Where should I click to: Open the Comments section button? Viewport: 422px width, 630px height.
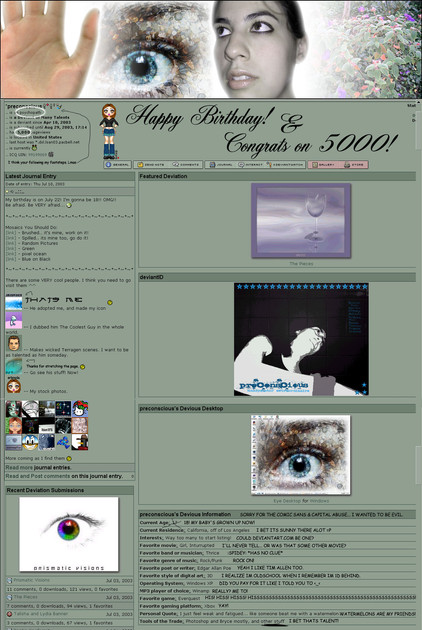tap(185, 165)
